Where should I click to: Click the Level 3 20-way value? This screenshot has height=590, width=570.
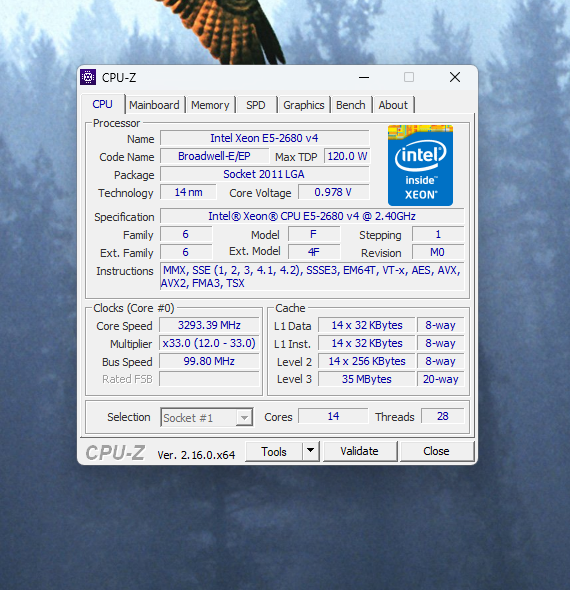pos(440,379)
